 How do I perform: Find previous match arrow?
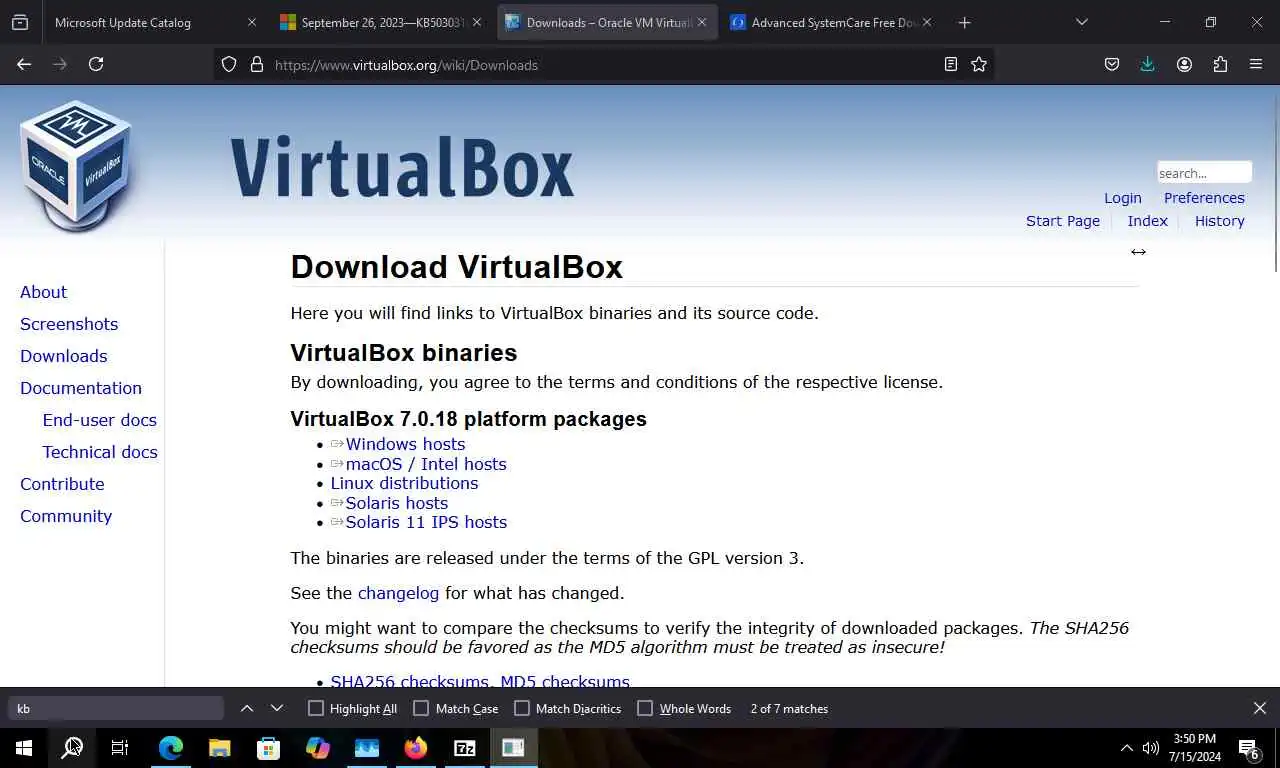click(x=247, y=708)
